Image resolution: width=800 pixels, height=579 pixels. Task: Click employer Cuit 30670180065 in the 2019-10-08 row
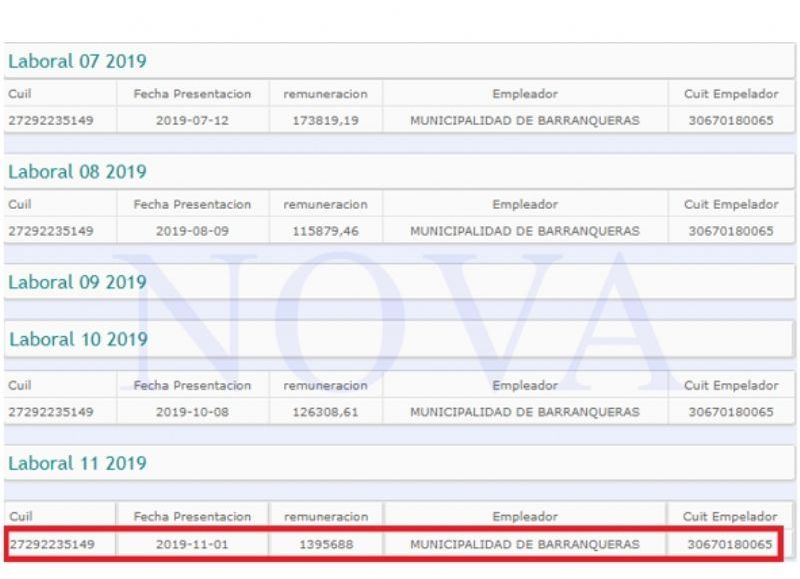coord(731,412)
